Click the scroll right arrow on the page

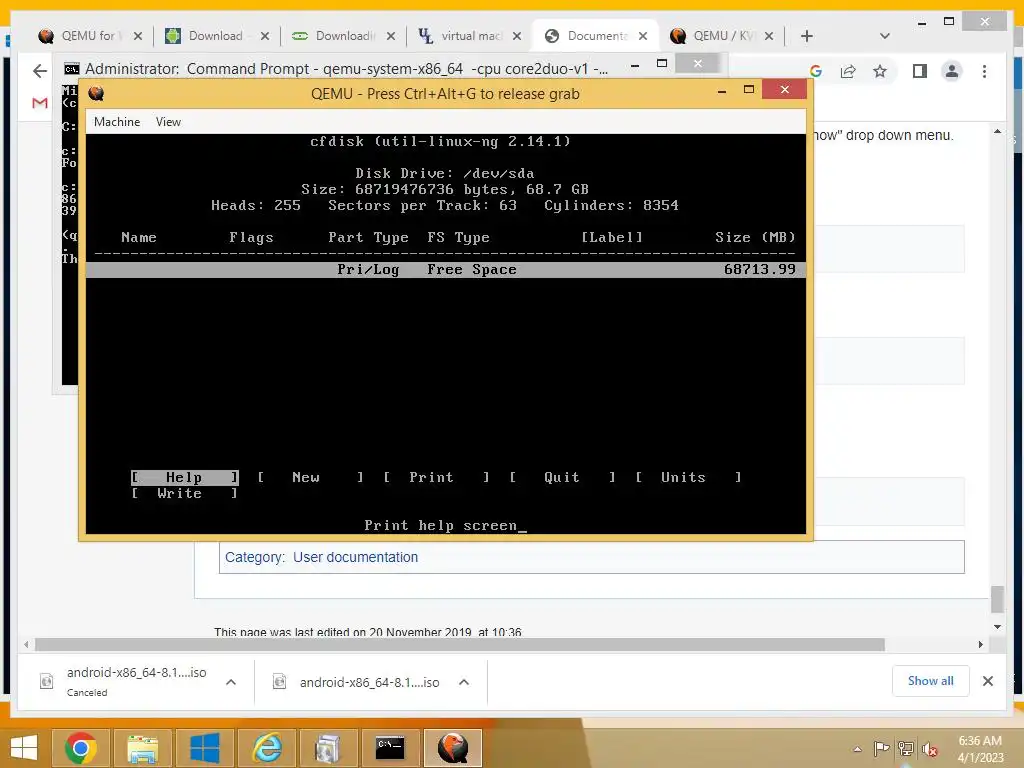[x=980, y=645]
